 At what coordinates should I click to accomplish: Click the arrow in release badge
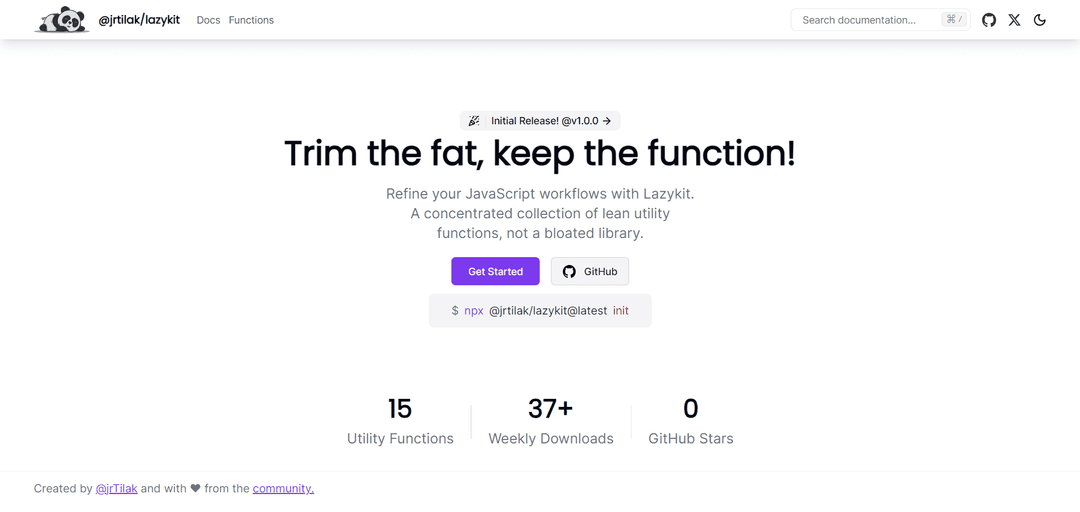coord(606,121)
